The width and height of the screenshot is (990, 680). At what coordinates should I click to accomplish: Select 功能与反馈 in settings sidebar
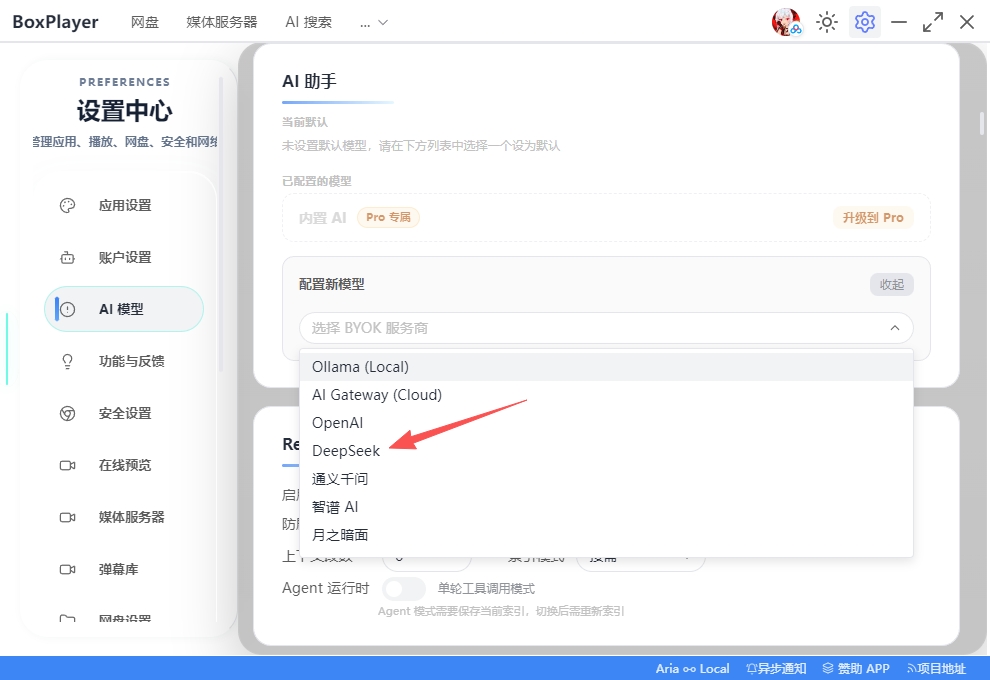pos(124,361)
